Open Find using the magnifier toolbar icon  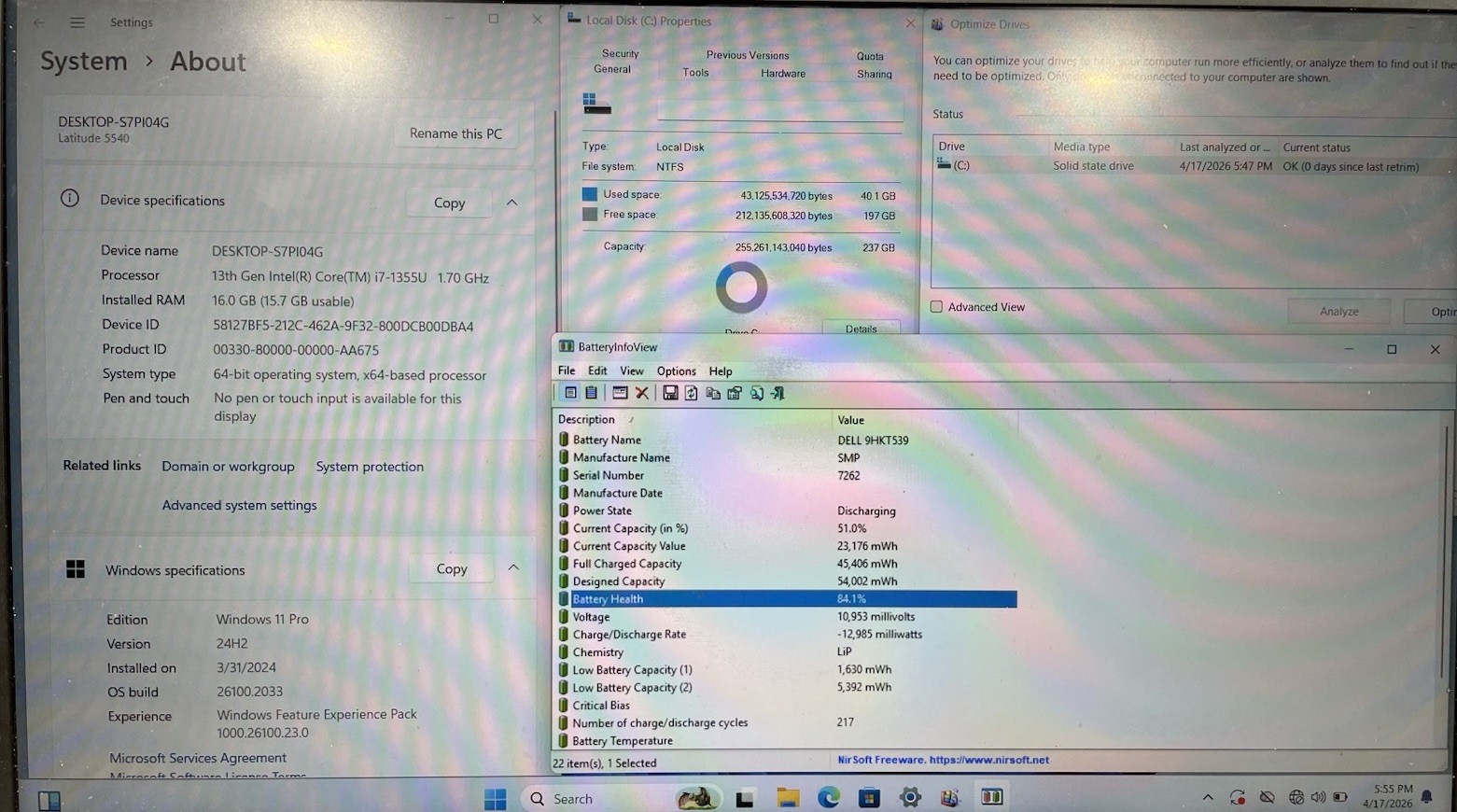tap(756, 393)
